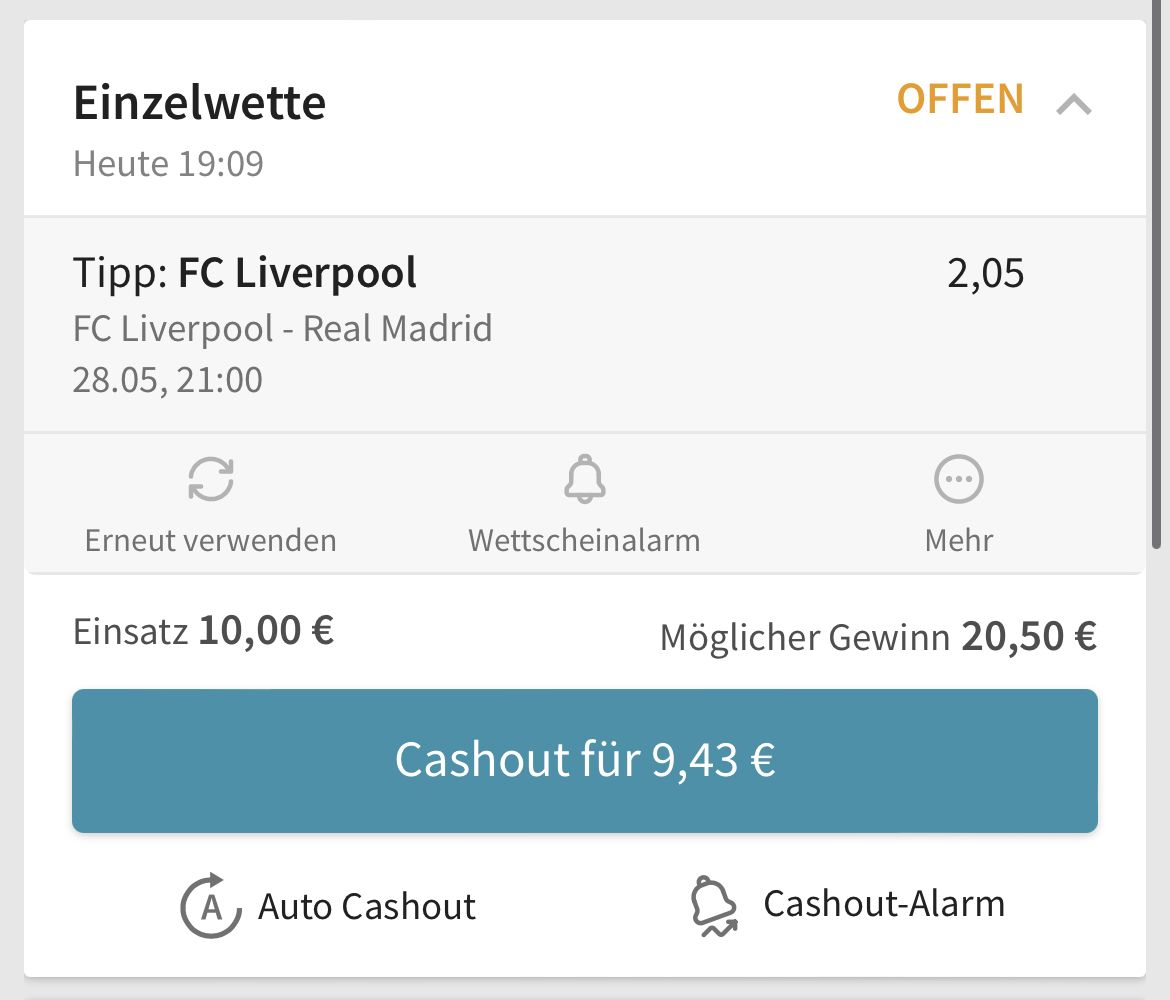Open the Mehr three-dots icon
Viewport: 1170px width, 1000px height.
click(959, 478)
